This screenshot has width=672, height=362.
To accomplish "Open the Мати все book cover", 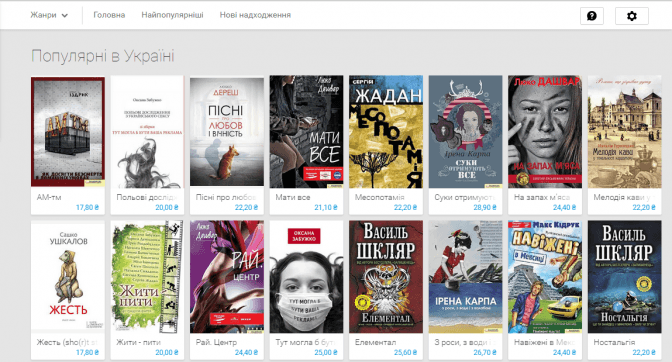I will coord(306,132).
